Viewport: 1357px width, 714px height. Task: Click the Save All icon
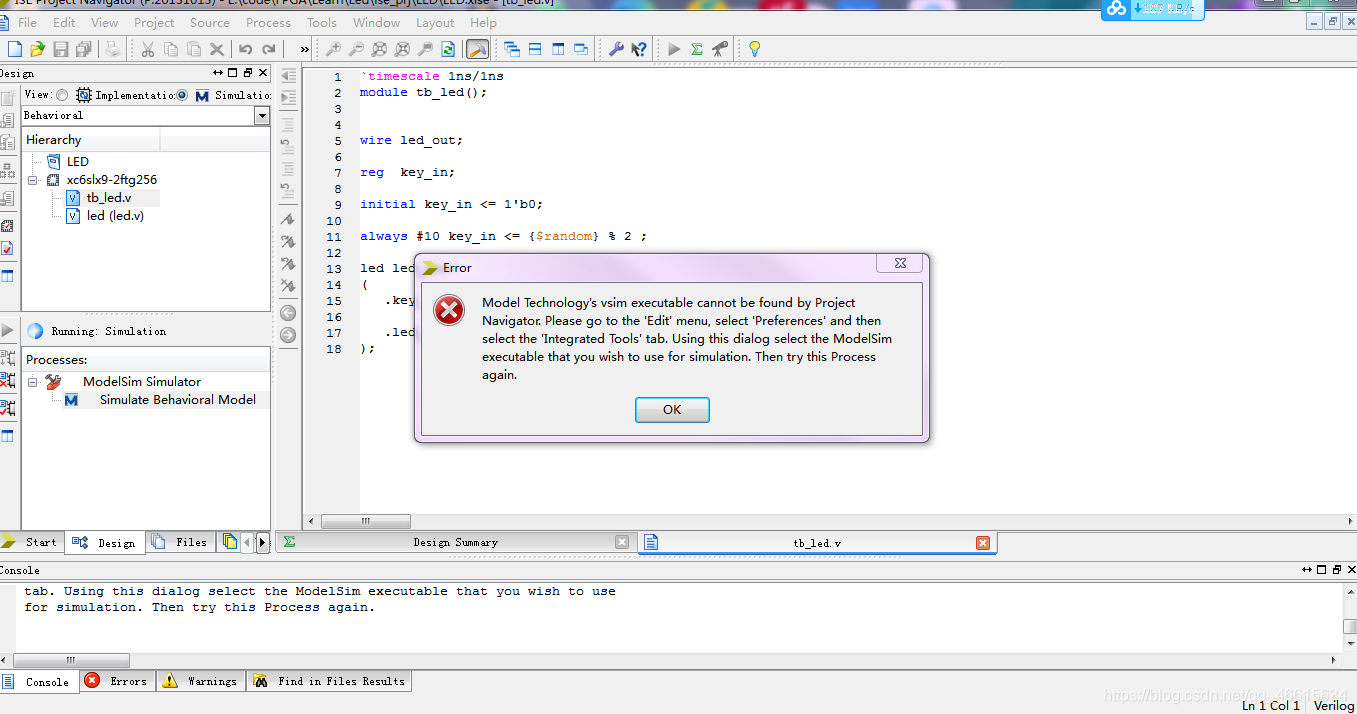[84, 49]
